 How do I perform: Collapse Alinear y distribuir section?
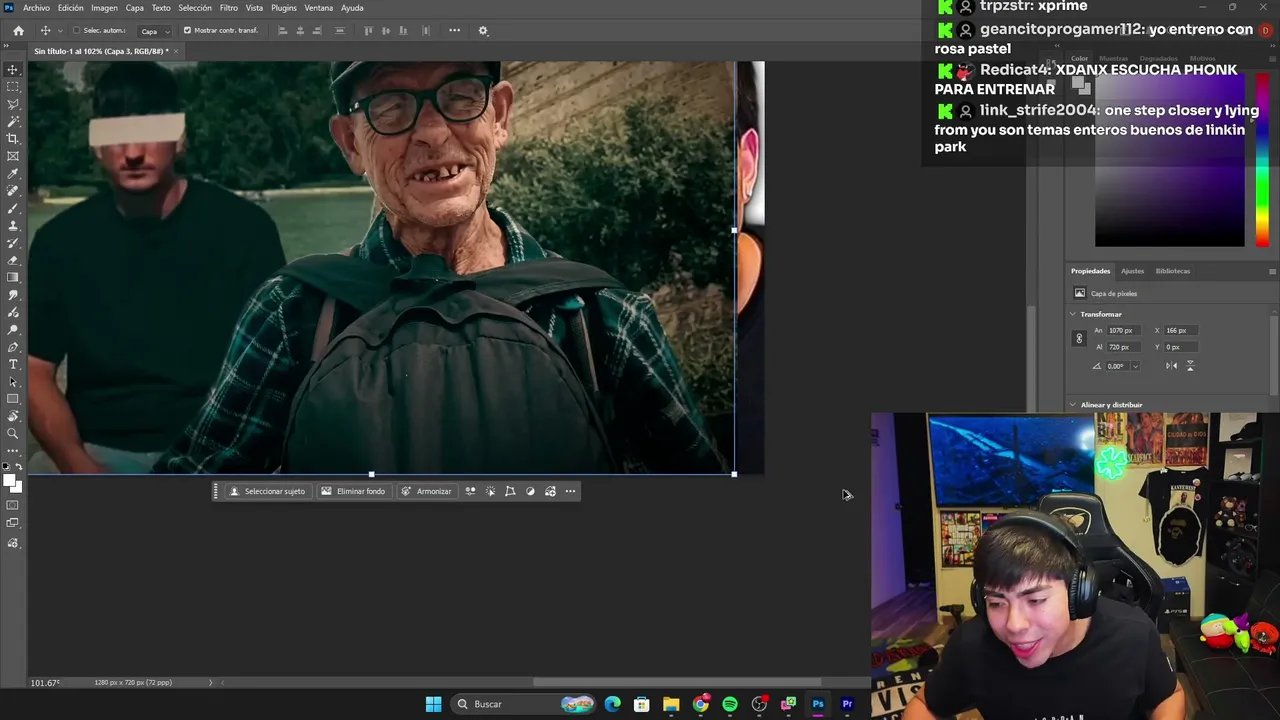1073,405
